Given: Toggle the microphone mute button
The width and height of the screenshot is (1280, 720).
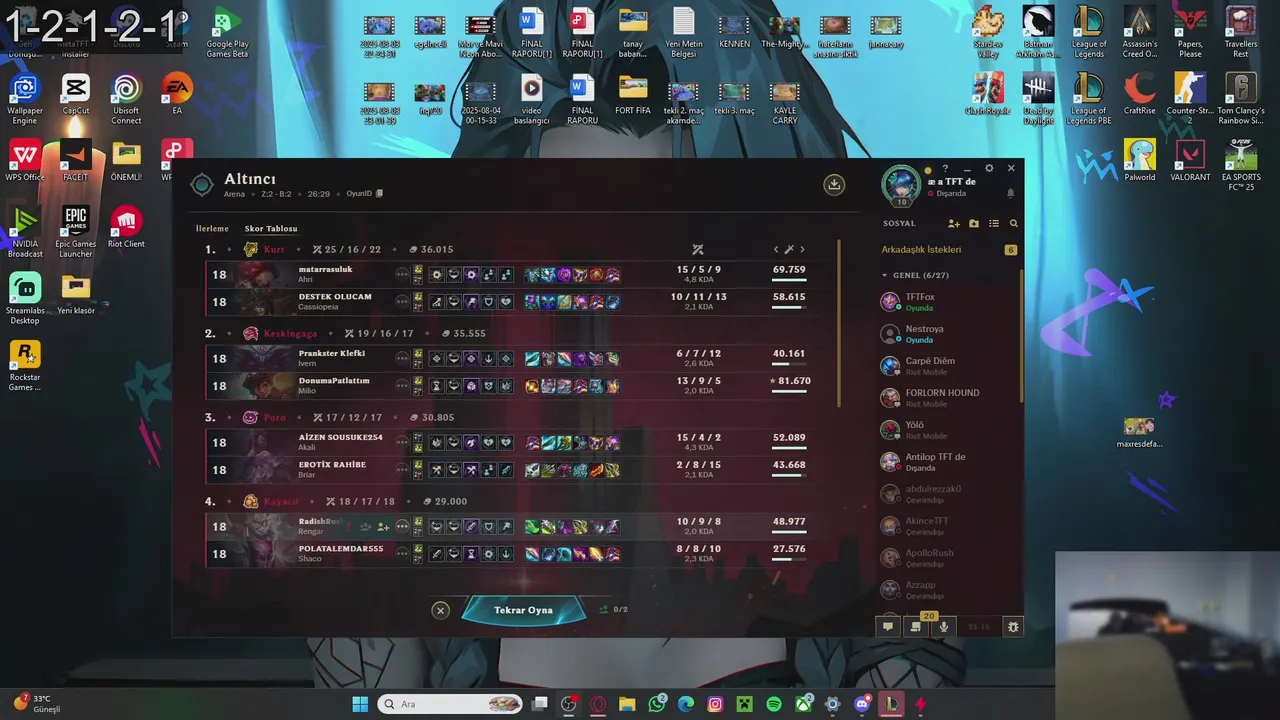Looking at the screenshot, I should pos(943,627).
